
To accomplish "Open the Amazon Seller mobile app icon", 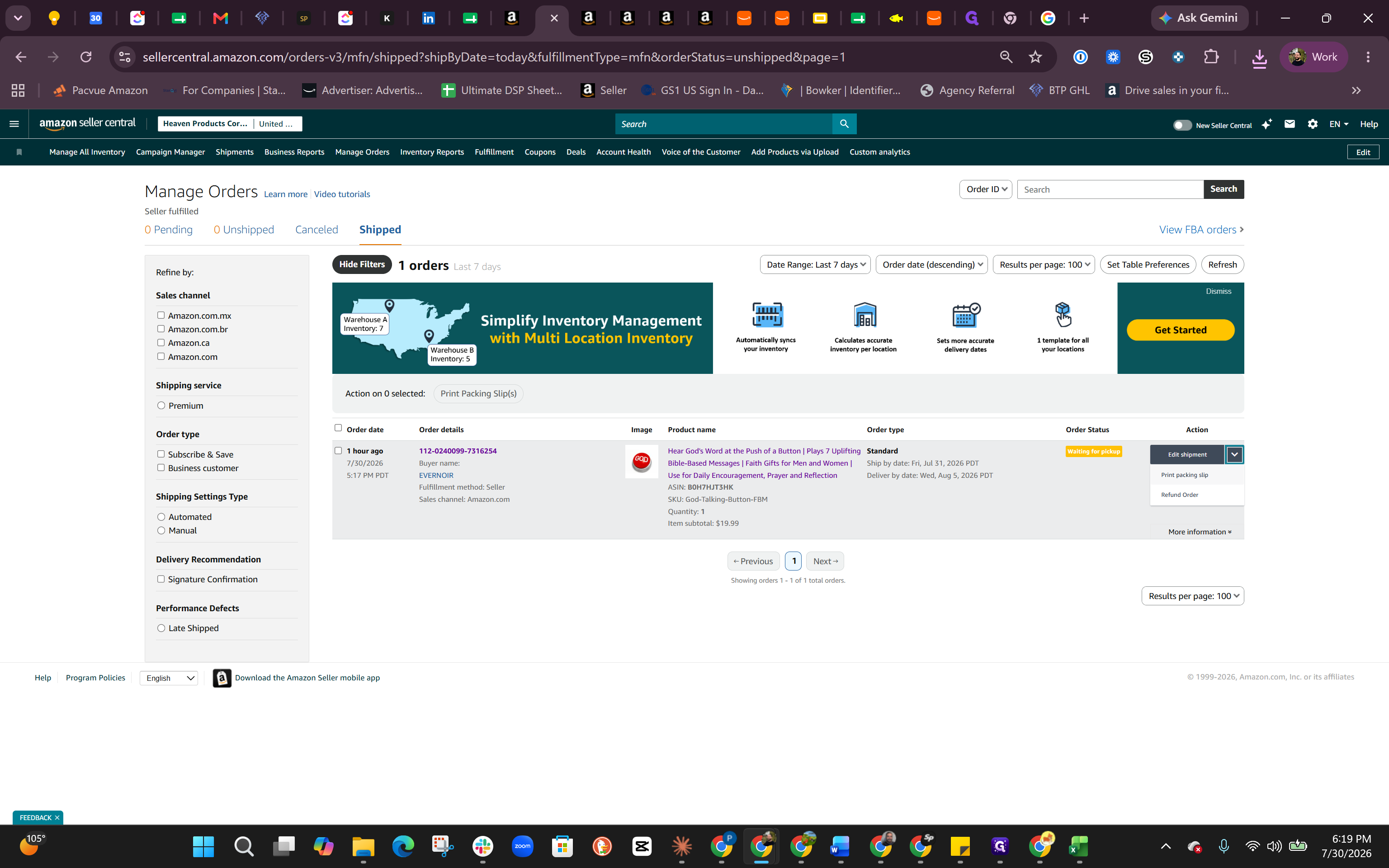I will coord(222,678).
